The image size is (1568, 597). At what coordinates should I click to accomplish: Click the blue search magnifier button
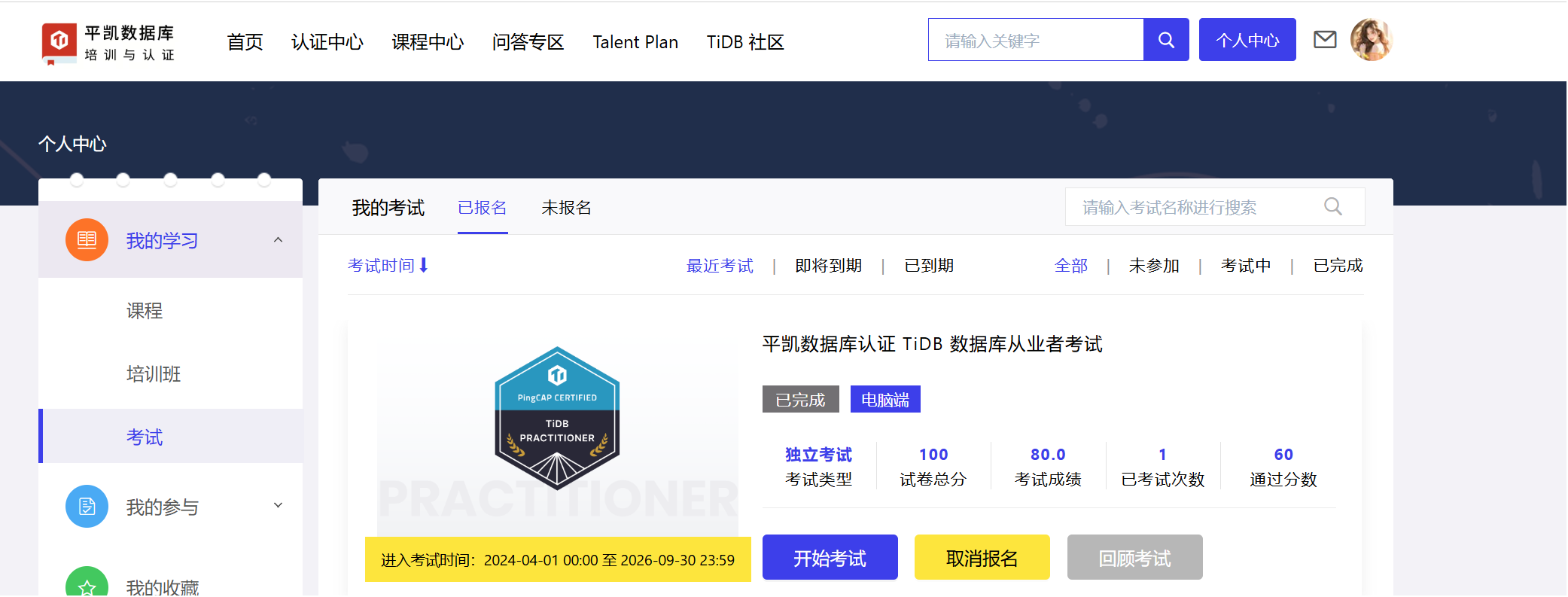tap(1166, 40)
